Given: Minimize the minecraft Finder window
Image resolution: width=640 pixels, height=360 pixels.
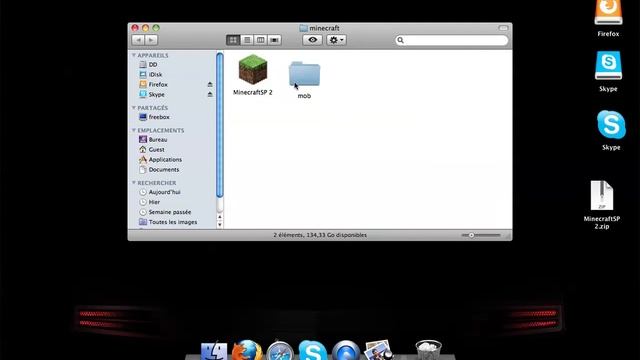Looking at the screenshot, I should (x=145, y=28).
